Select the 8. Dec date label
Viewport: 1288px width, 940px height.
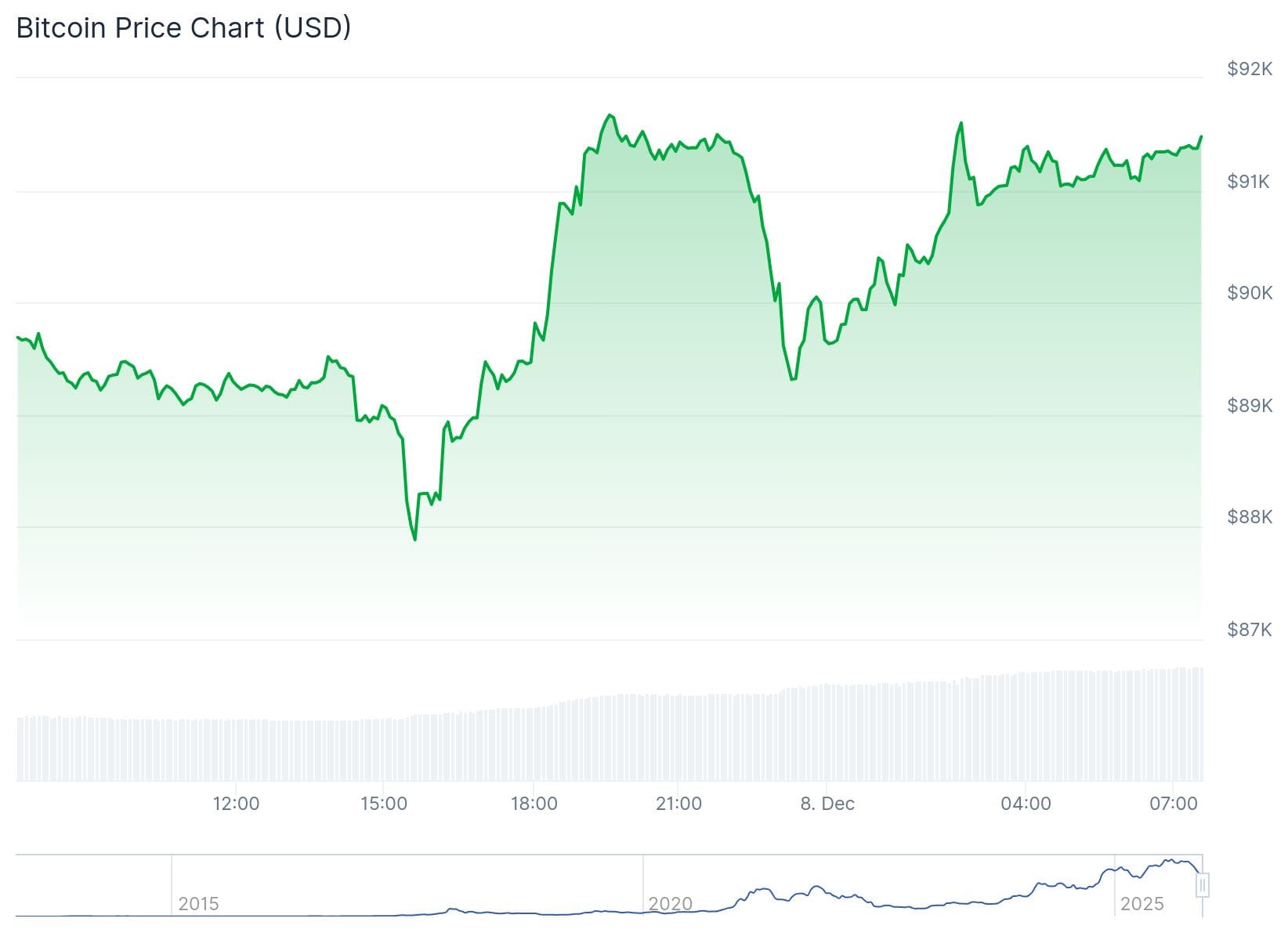[x=827, y=804]
